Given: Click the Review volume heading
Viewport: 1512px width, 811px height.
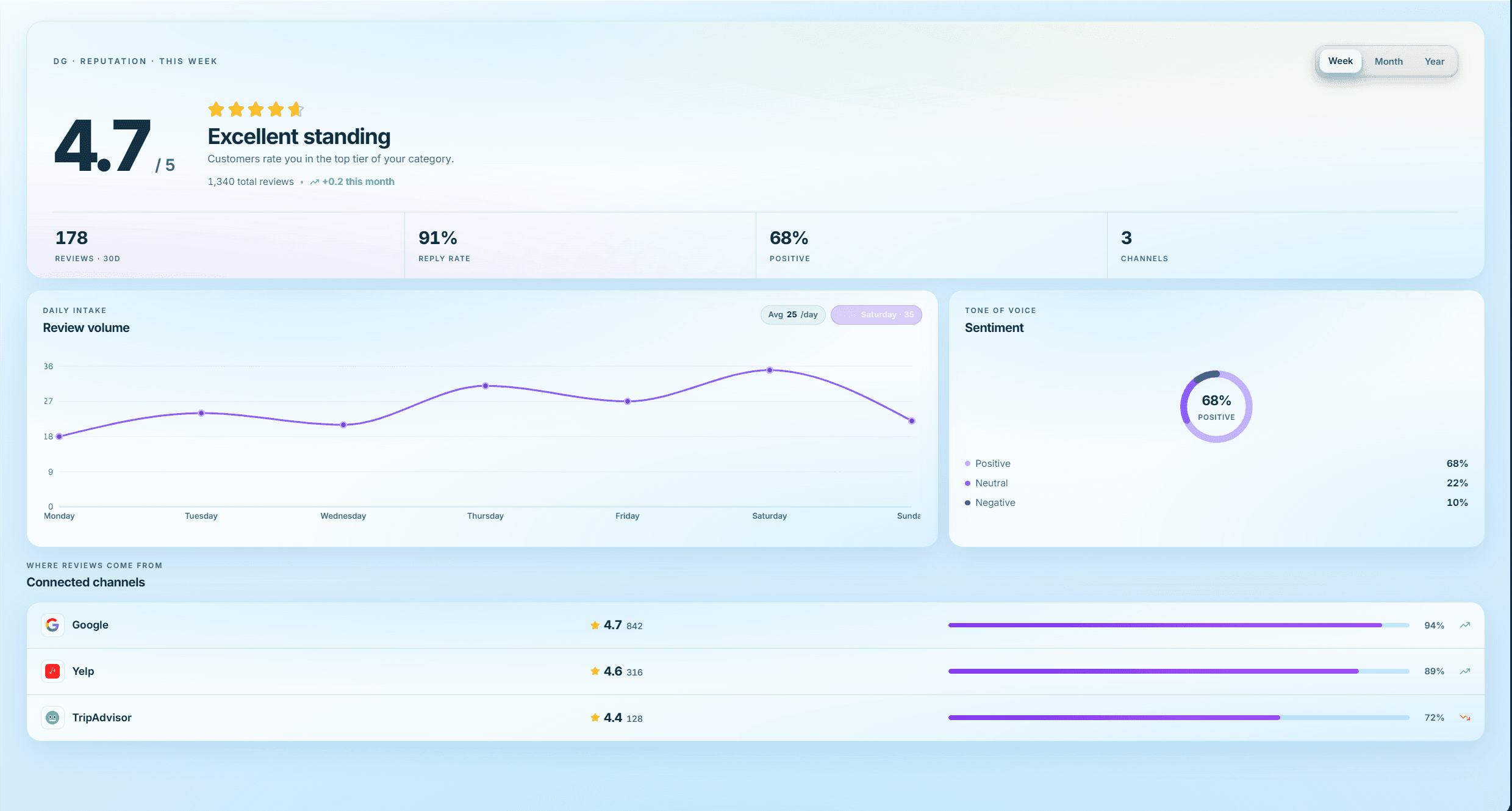Looking at the screenshot, I should [x=86, y=328].
